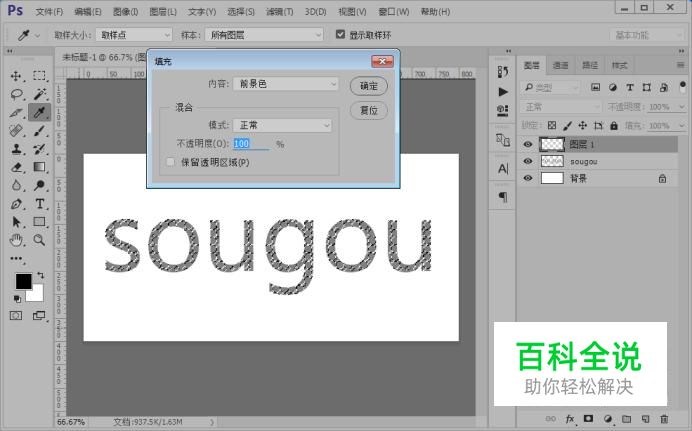692x431 pixels.
Task: Open the 图层(L) menu
Action: [x=163, y=12]
